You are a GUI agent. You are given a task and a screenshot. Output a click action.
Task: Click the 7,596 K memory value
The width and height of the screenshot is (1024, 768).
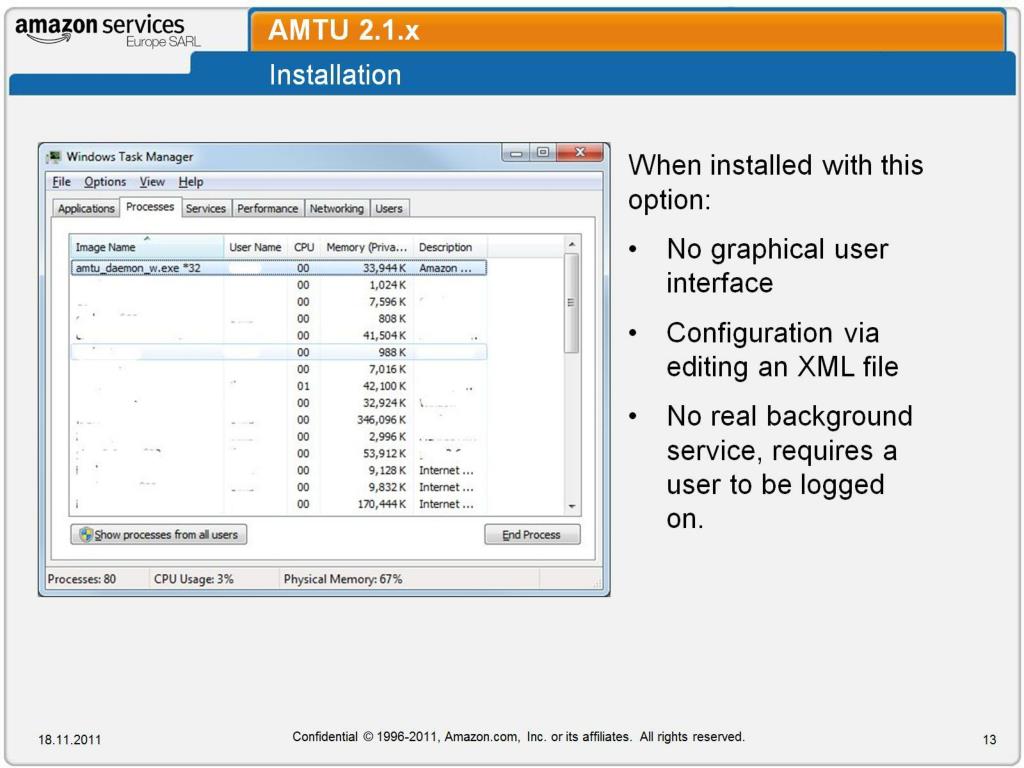tap(387, 302)
